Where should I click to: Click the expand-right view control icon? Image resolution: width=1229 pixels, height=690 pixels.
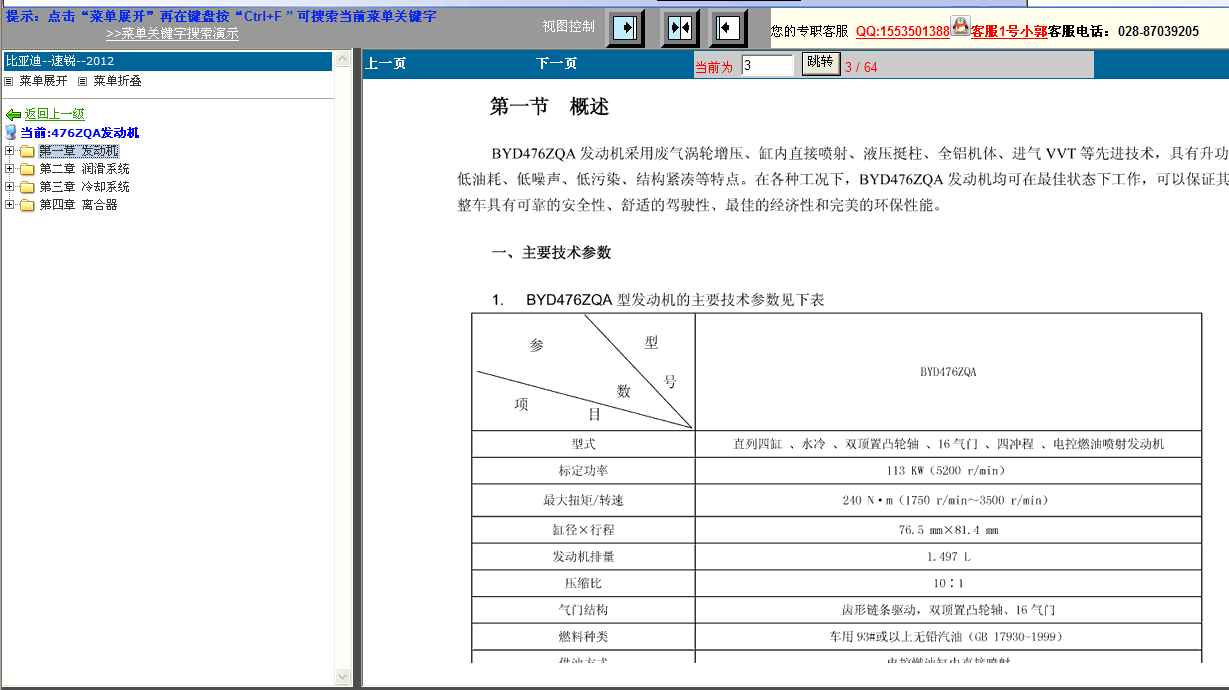pyautogui.click(x=625, y=28)
